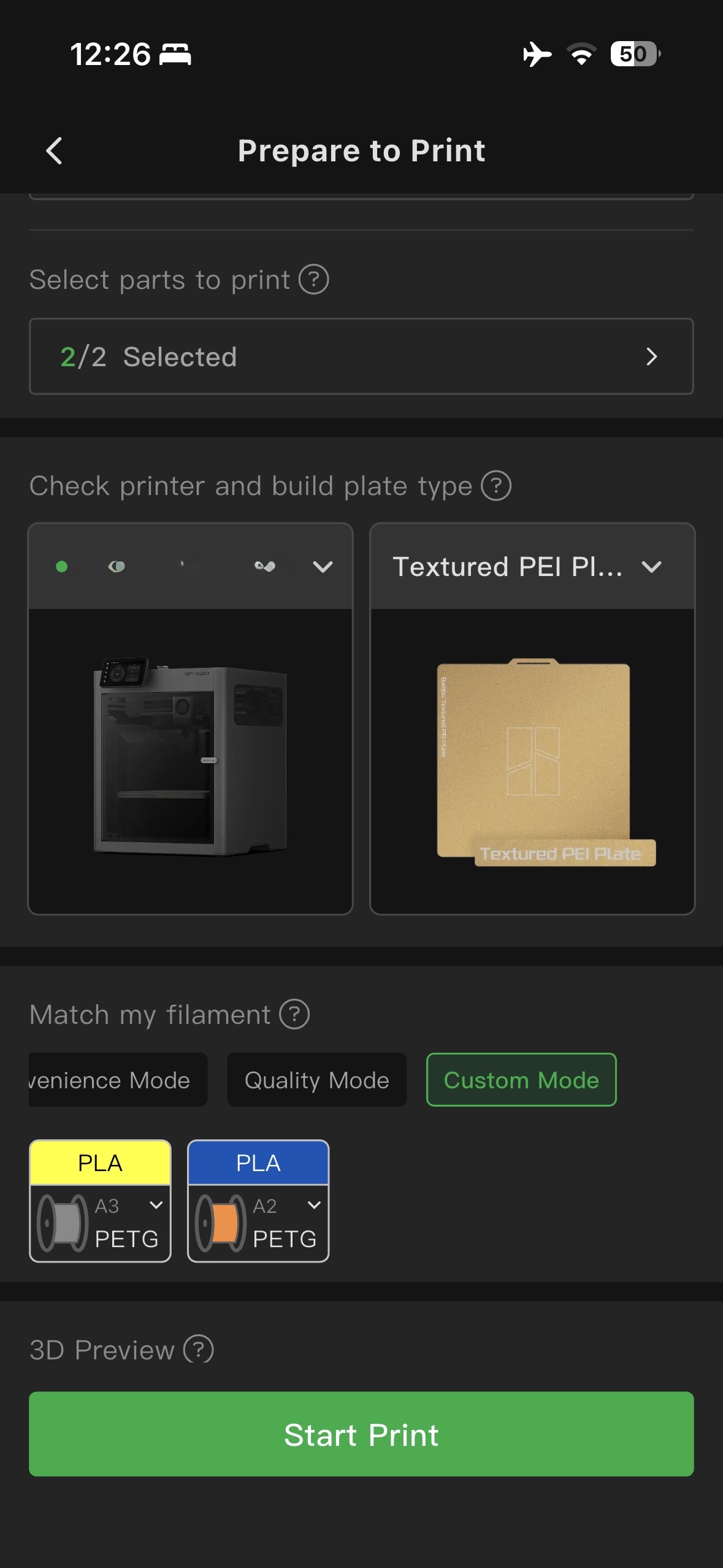Tap the 12:26 clock in status bar
Viewport: 723px width, 1568px height.
pyautogui.click(x=110, y=54)
